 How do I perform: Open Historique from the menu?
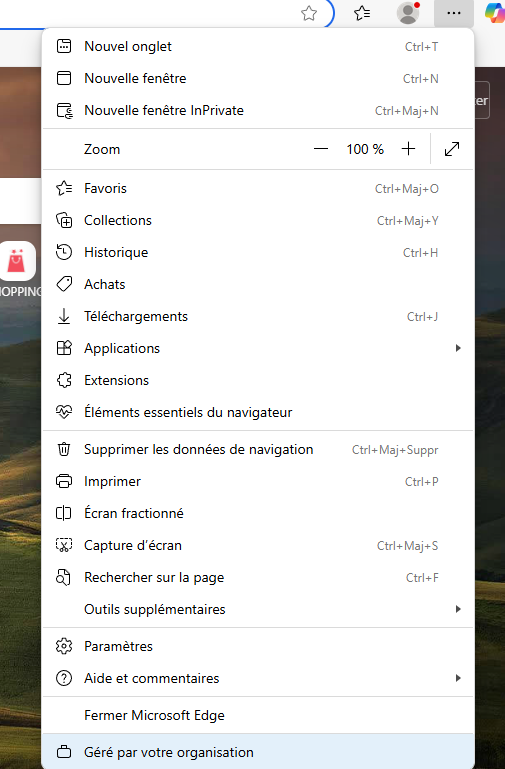[258, 253]
